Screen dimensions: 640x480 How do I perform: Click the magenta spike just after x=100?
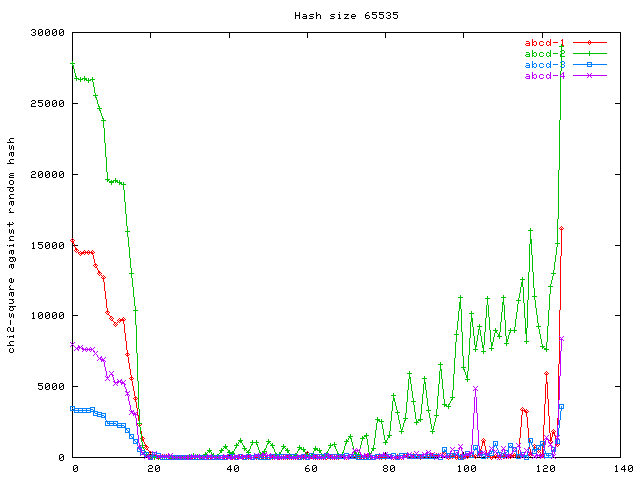(x=476, y=388)
